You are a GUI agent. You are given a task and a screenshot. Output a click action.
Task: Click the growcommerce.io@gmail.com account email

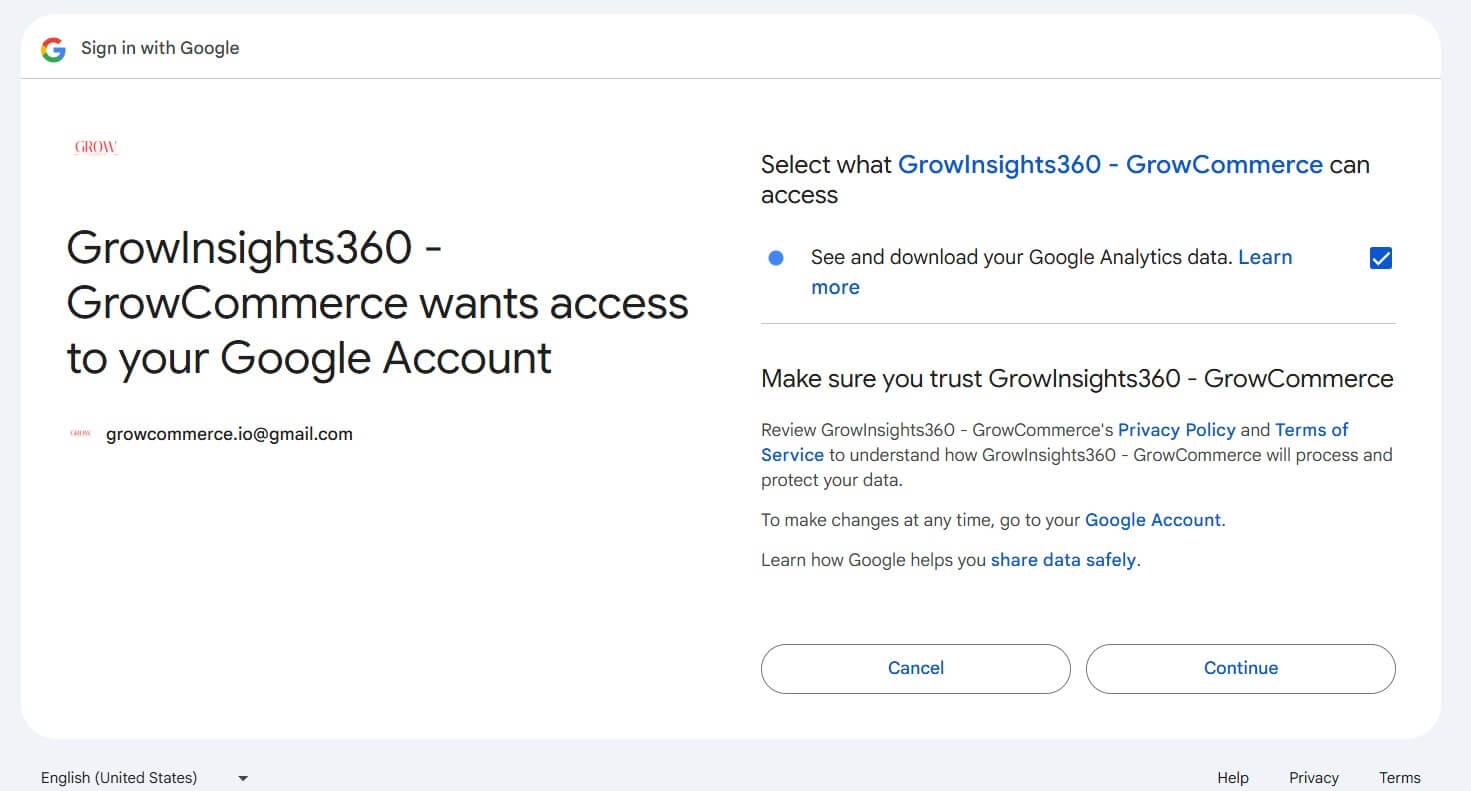click(229, 434)
